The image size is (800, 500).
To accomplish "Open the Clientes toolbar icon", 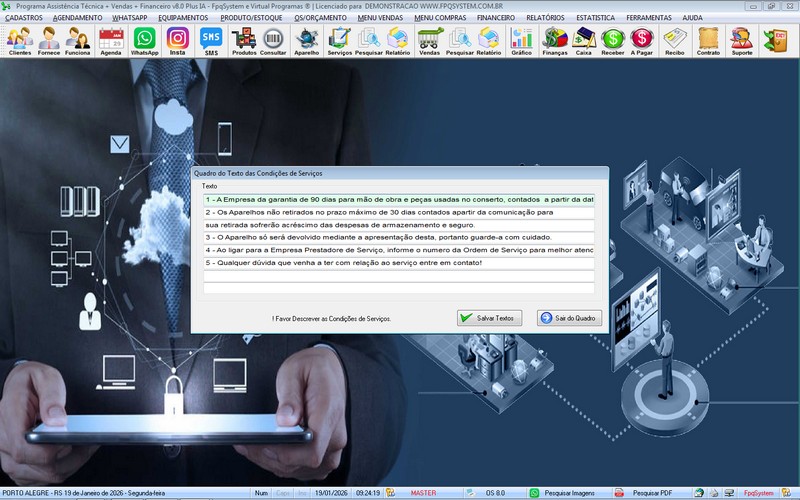I will [20, 41].
